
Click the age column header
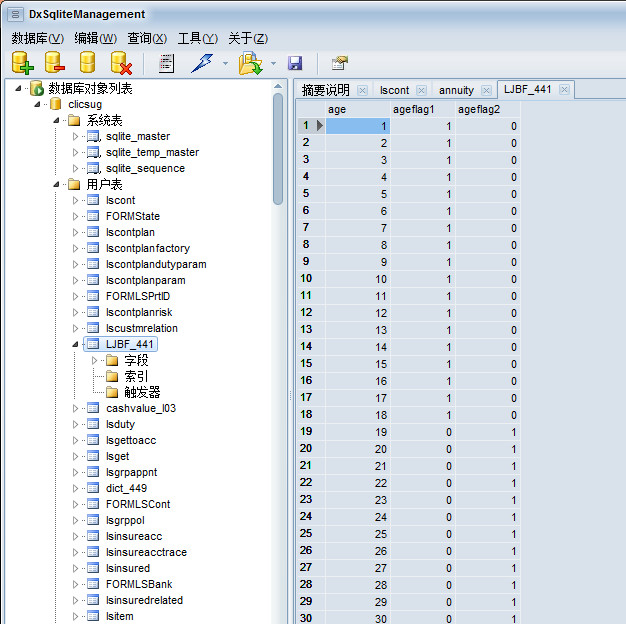tap(358, 109)
